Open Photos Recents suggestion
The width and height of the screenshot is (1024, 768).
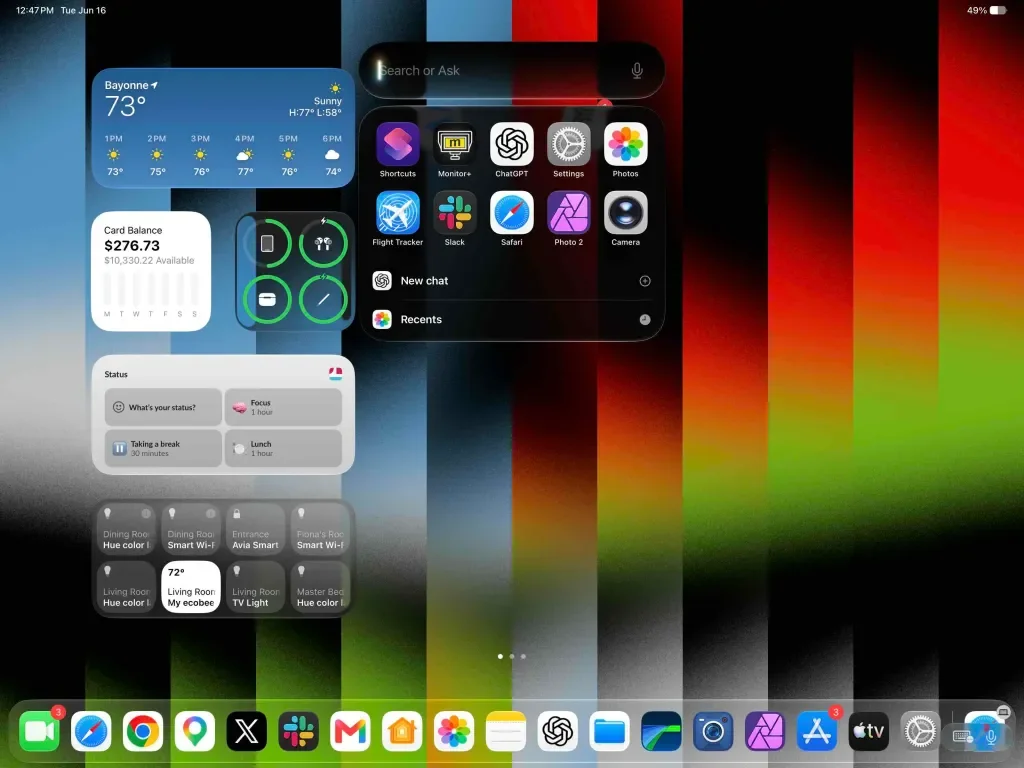pos(511,319)
